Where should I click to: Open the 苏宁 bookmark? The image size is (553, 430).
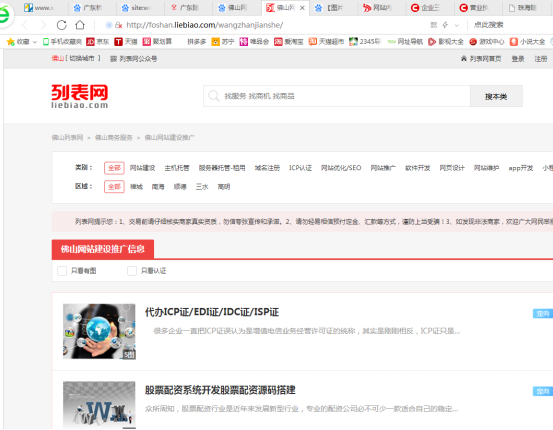pos(223,42)
